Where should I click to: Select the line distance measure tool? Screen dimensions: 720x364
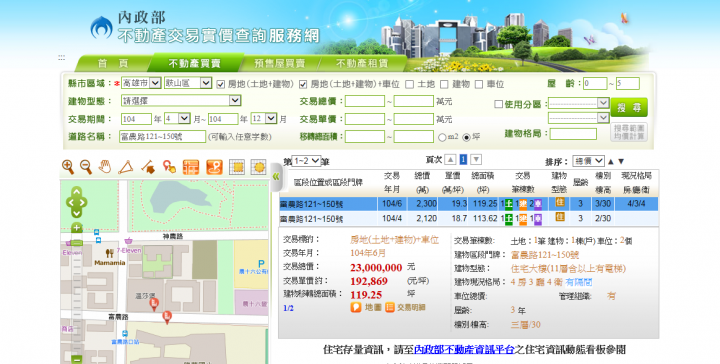[147, 167]
